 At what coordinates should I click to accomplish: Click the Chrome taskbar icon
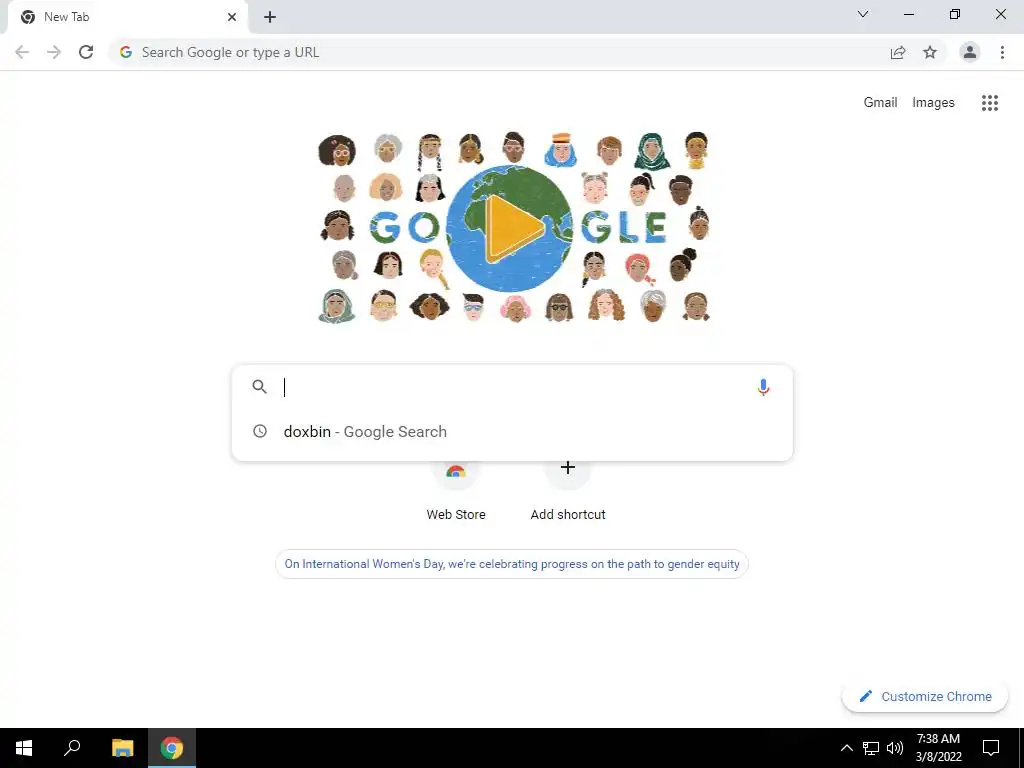coord(172,748)
